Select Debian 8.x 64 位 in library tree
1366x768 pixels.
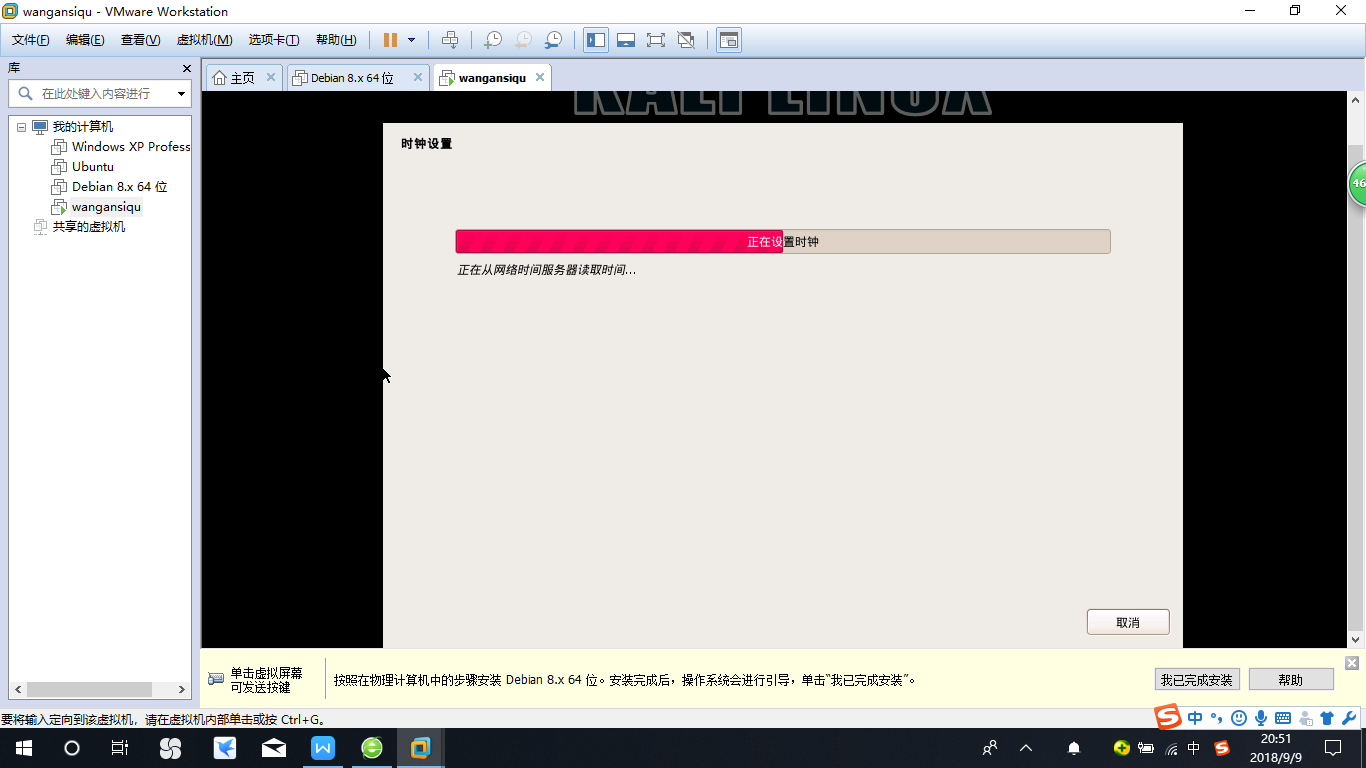[119, 187]
